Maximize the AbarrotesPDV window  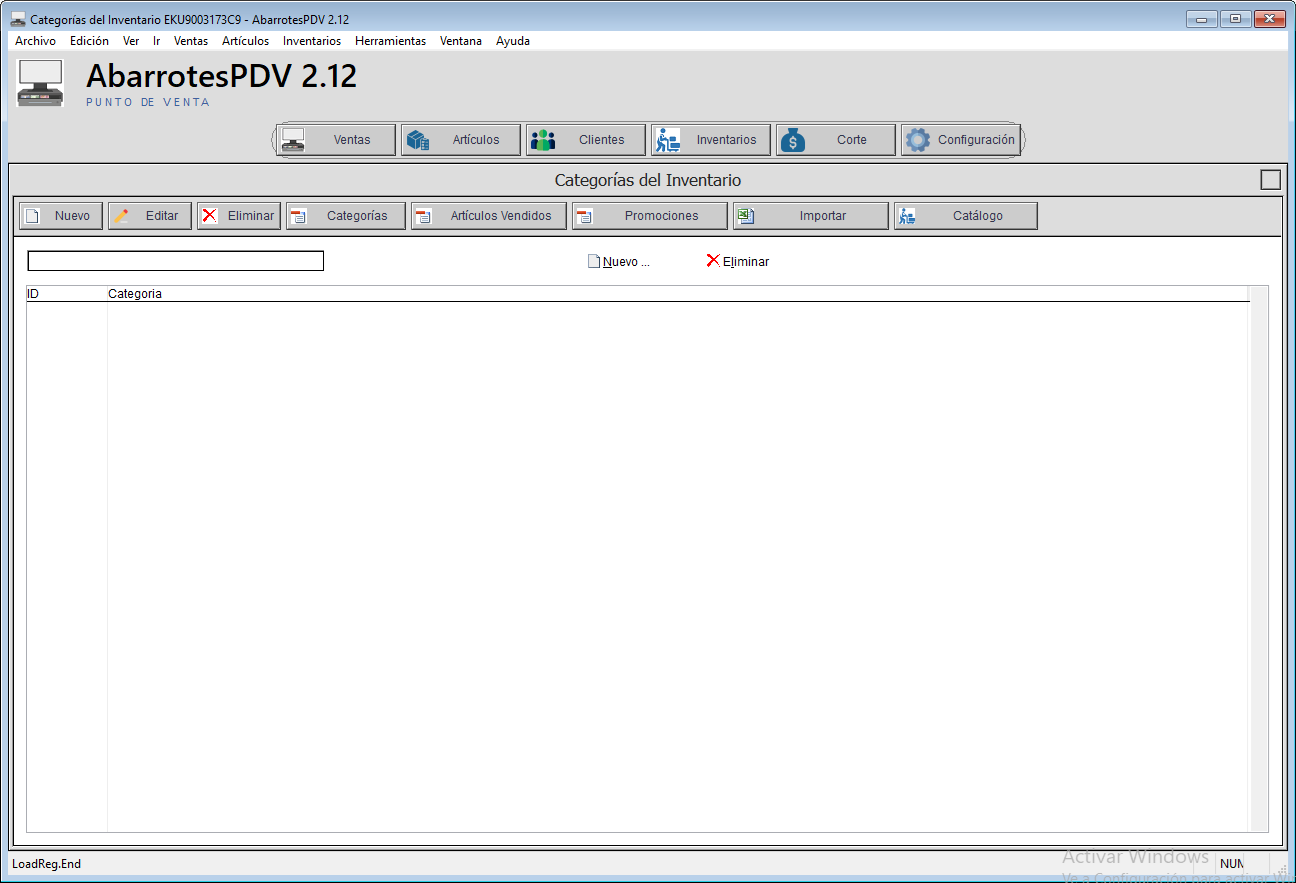pyautogui.click(x=1235, y=19)
